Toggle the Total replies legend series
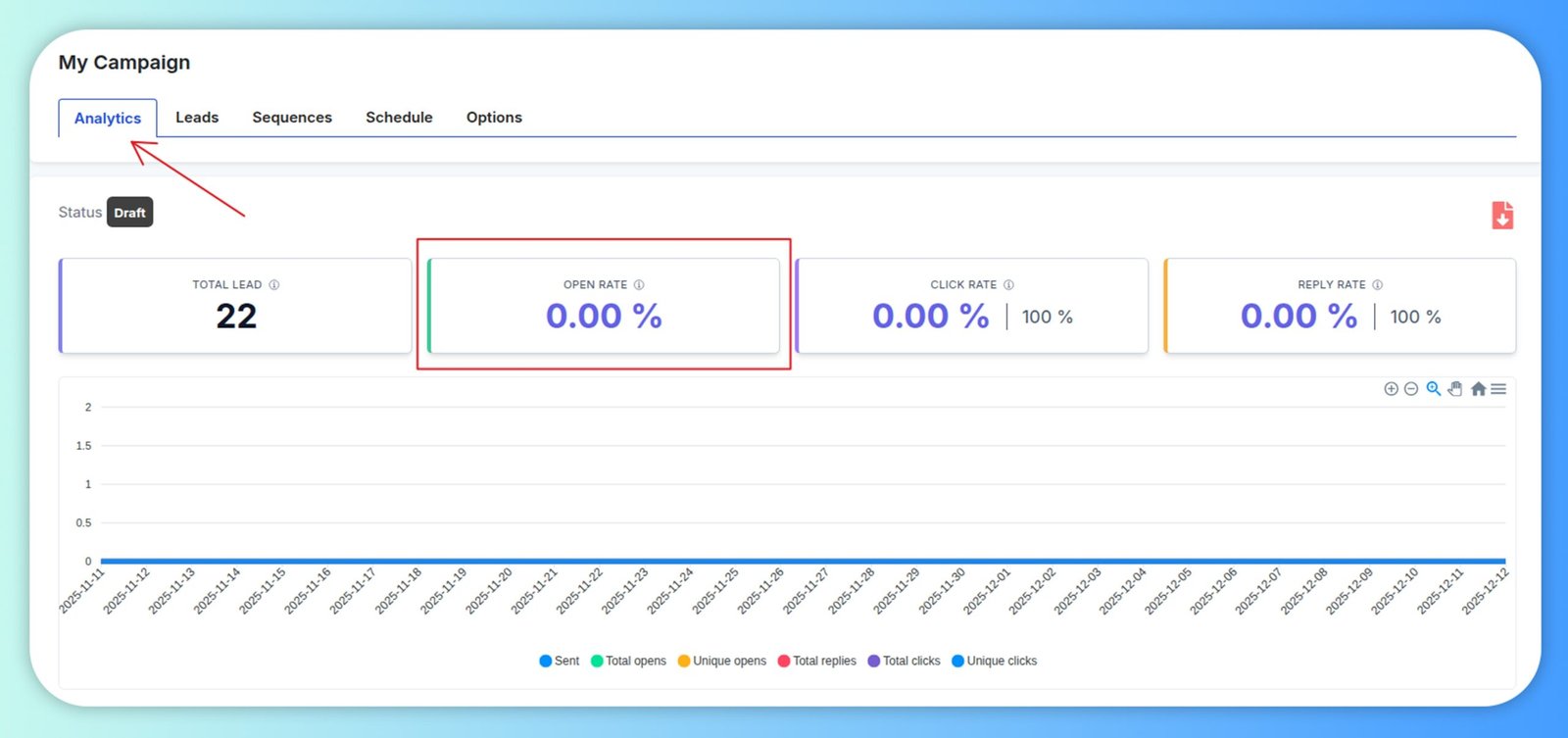Image resolution: width=1568 pixels, height=738 pixels. 816,661
